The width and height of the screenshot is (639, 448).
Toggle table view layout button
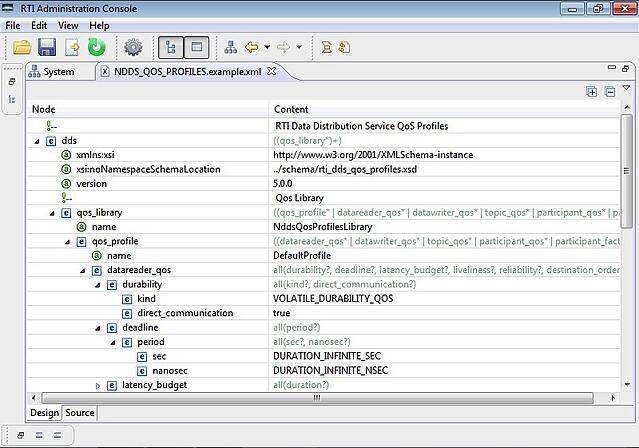(196, 47)
